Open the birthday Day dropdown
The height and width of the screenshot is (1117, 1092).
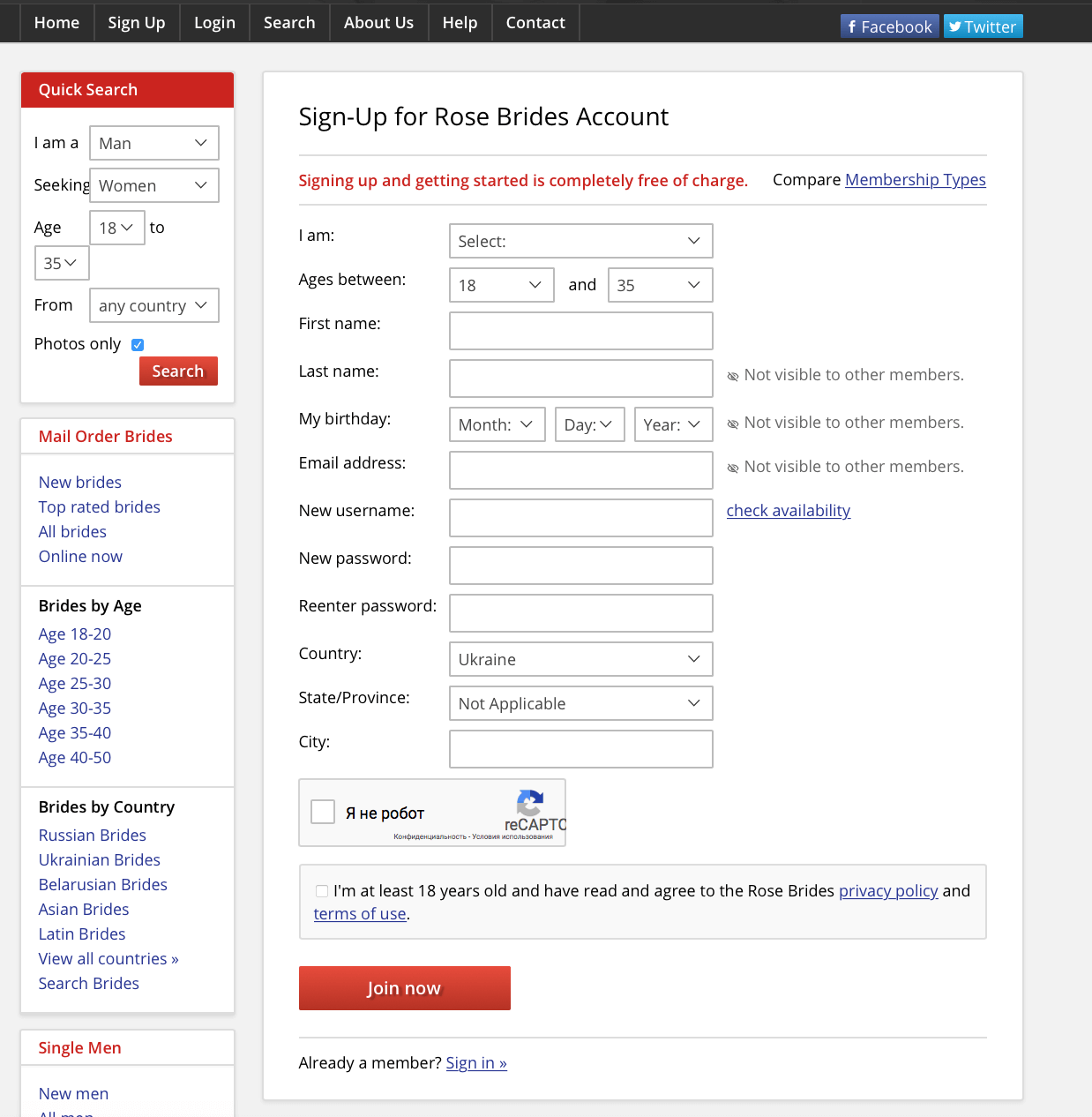(590, 424)
